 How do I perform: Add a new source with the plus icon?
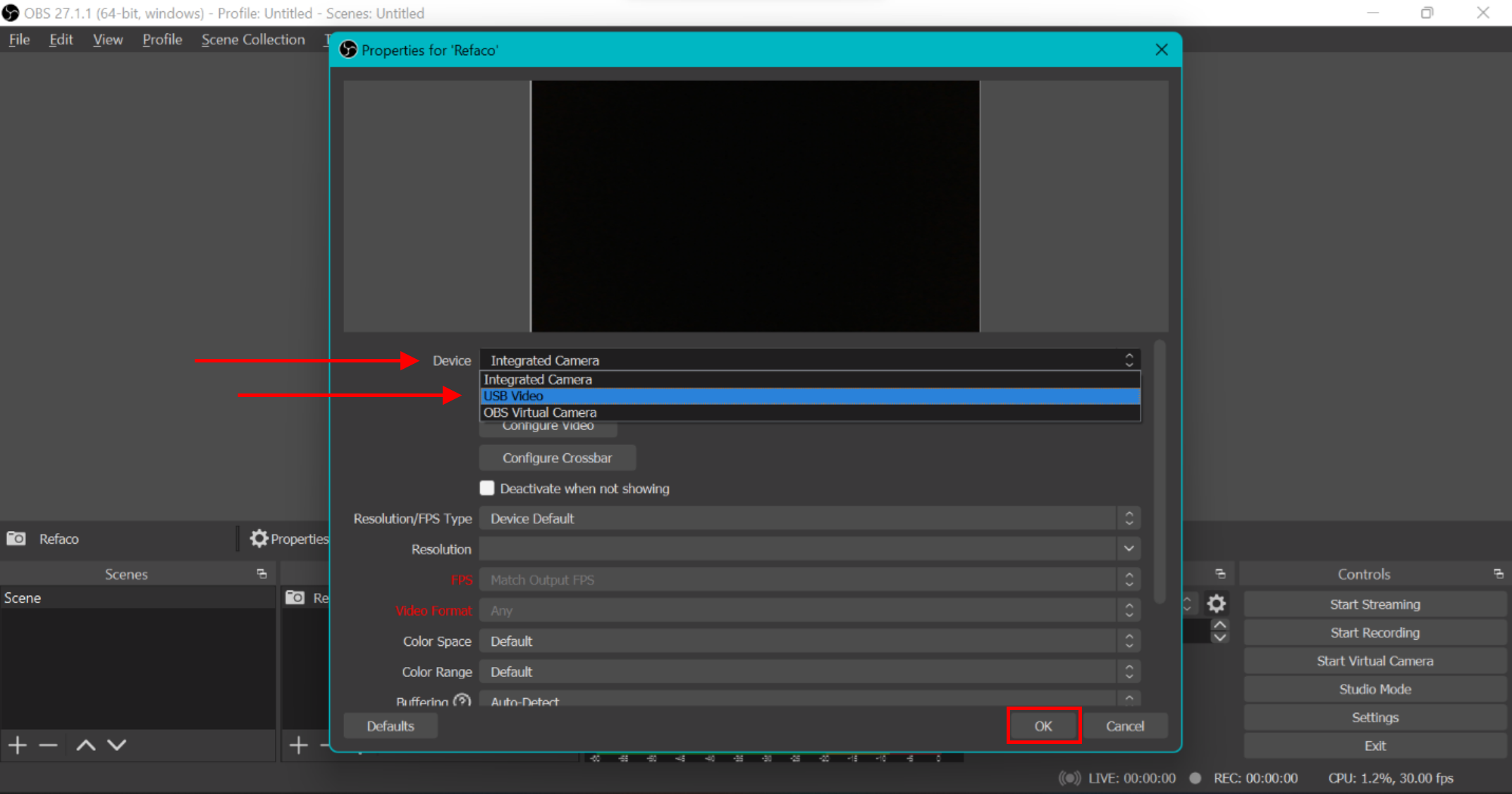(298, 745)
